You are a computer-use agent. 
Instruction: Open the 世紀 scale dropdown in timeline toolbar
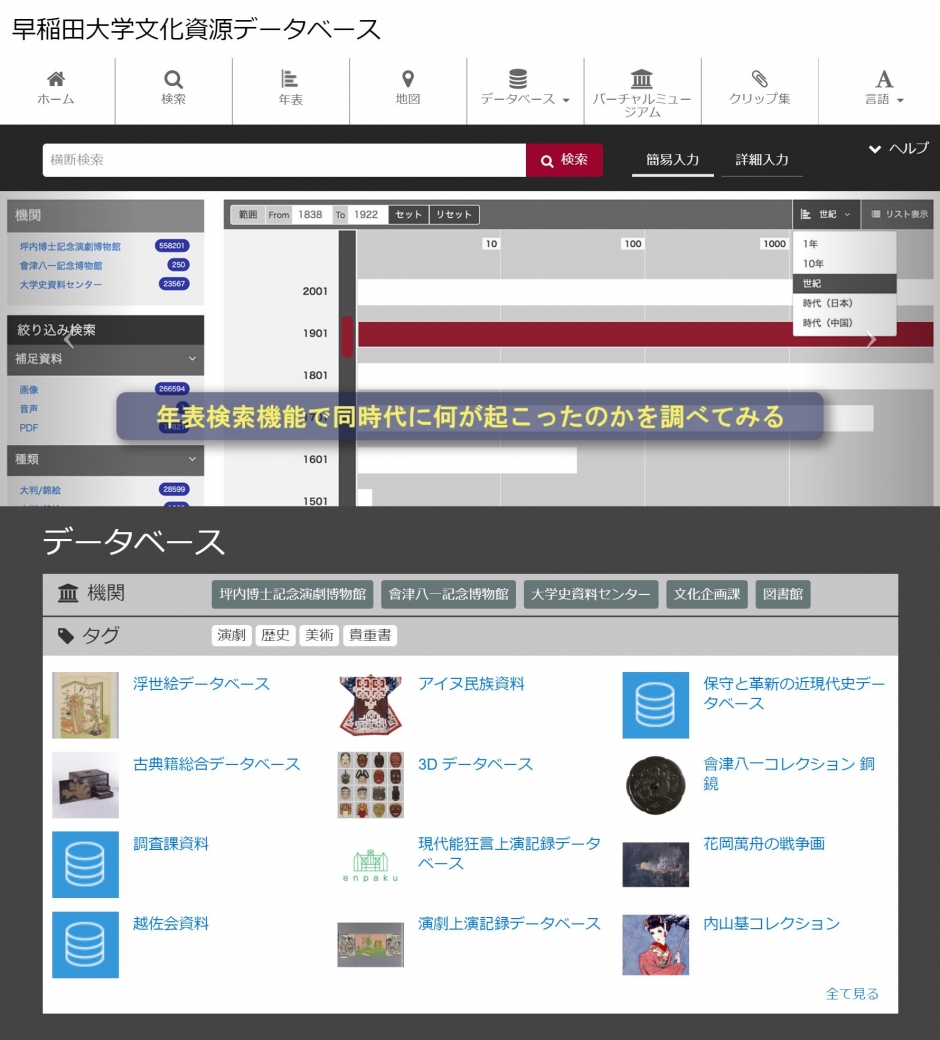(826, 214)
